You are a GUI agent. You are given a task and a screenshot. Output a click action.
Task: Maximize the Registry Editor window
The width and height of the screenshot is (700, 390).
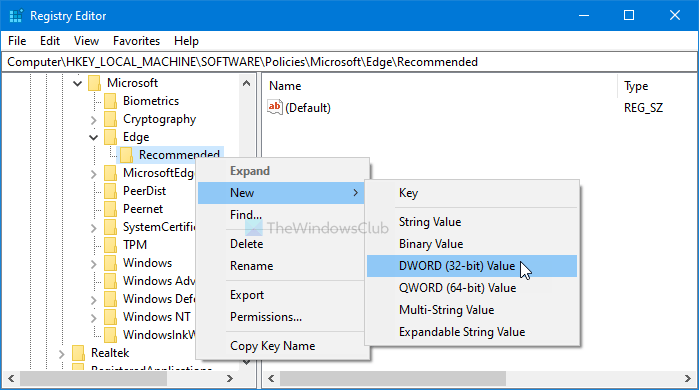coord(629,16)
